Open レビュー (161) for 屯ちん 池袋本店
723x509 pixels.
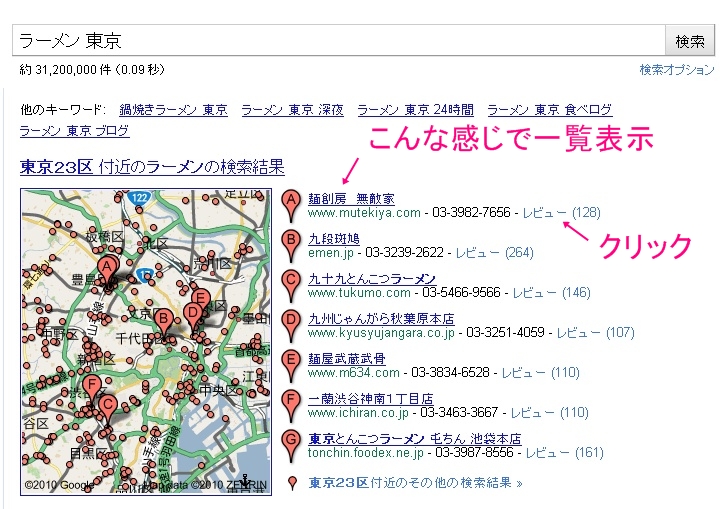click(x=564, y=453)
